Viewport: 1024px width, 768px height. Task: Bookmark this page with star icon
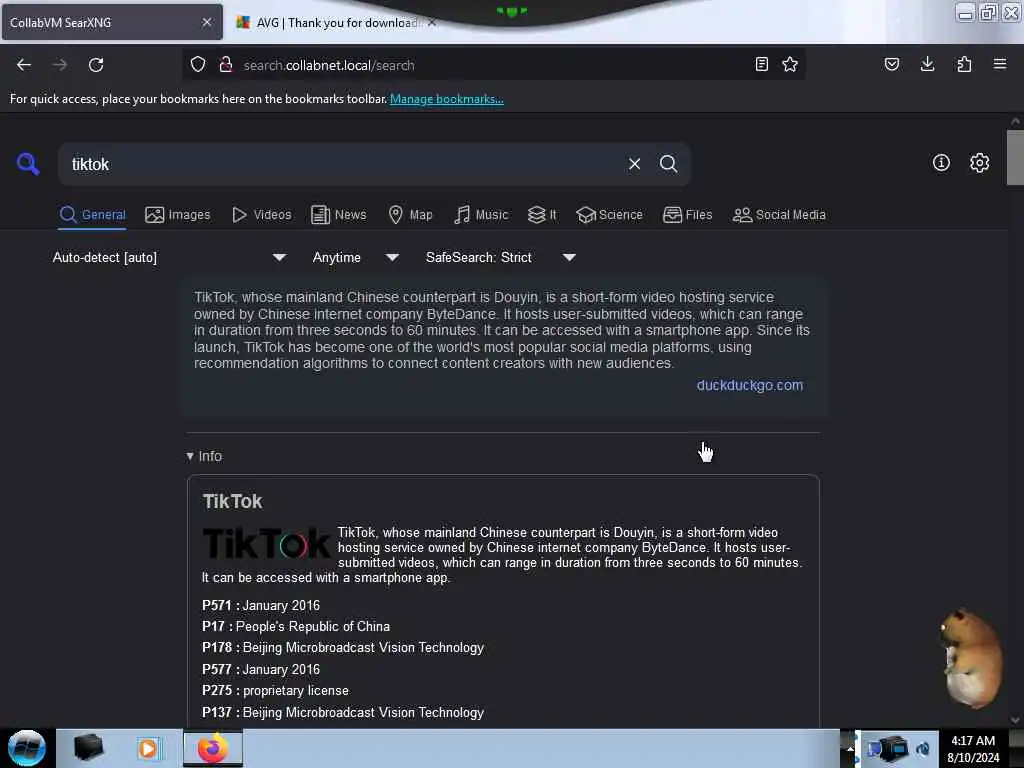pos(790,64)
